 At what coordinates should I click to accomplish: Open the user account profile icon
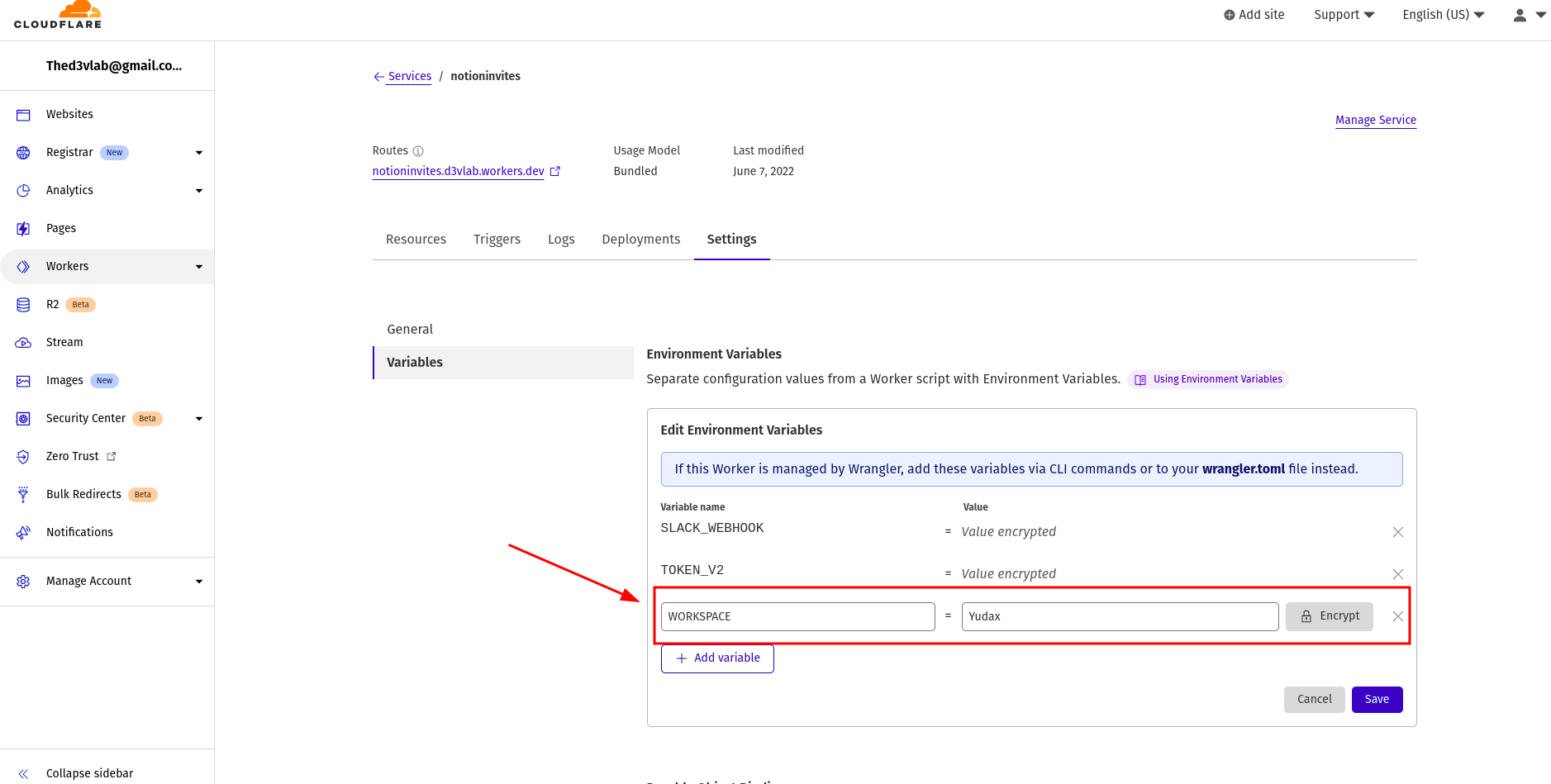coord(1520,15)
